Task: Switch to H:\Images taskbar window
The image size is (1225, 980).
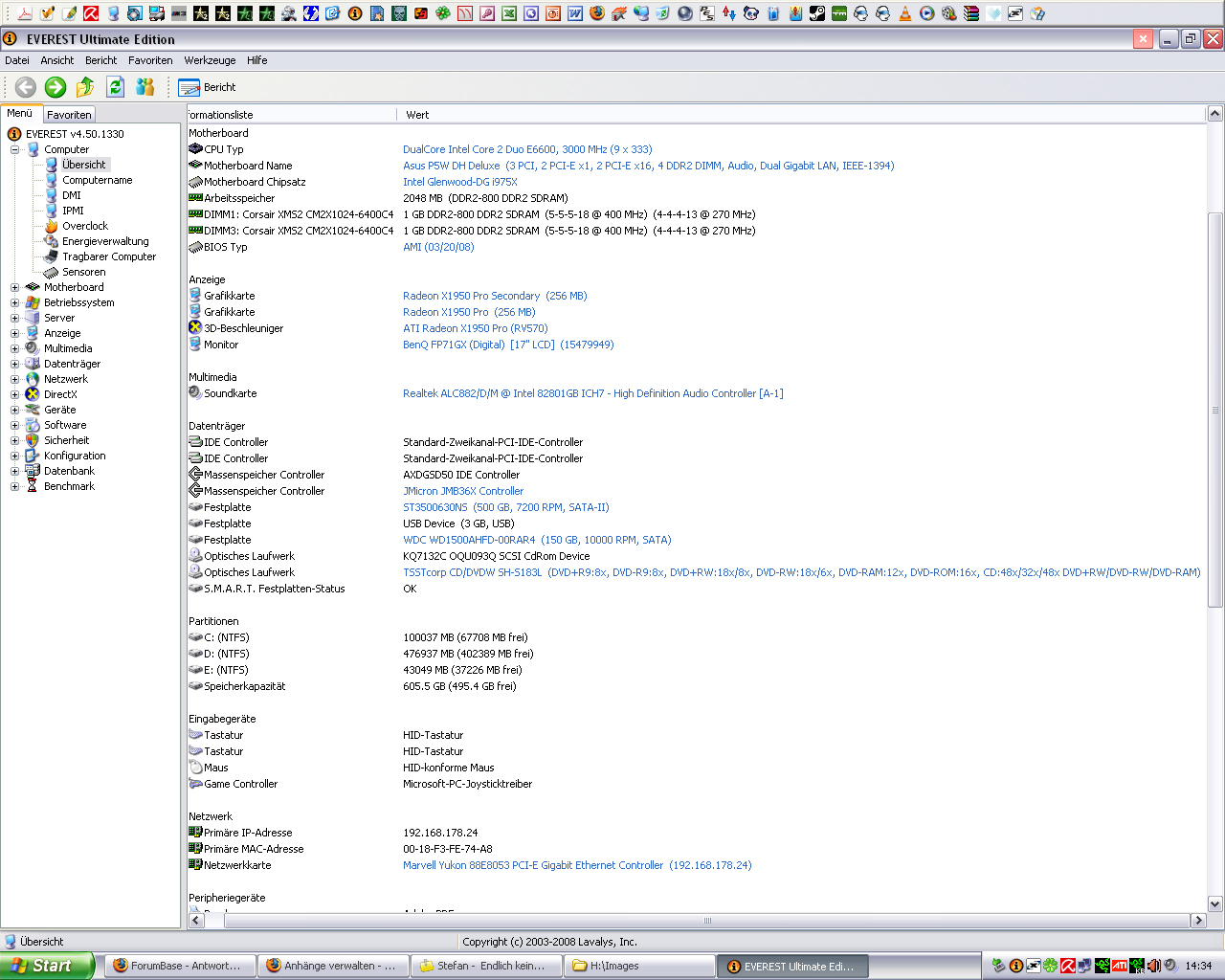Action: [638, 966]
